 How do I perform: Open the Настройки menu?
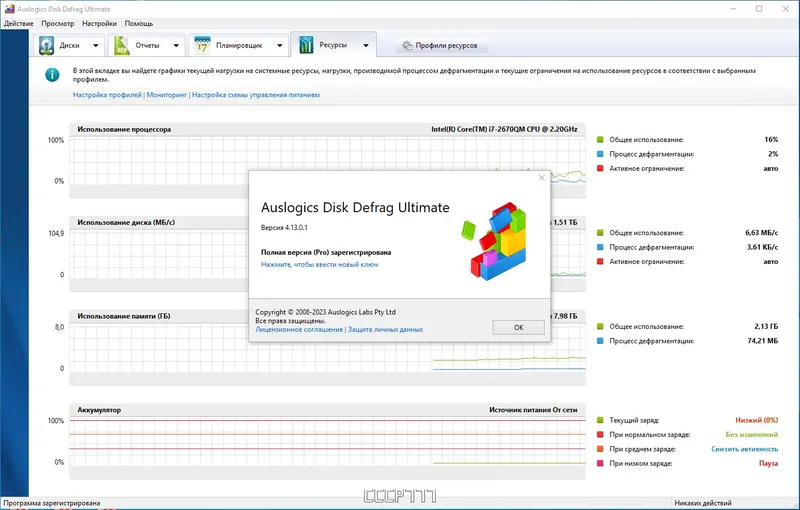click(x=99, y=23)
